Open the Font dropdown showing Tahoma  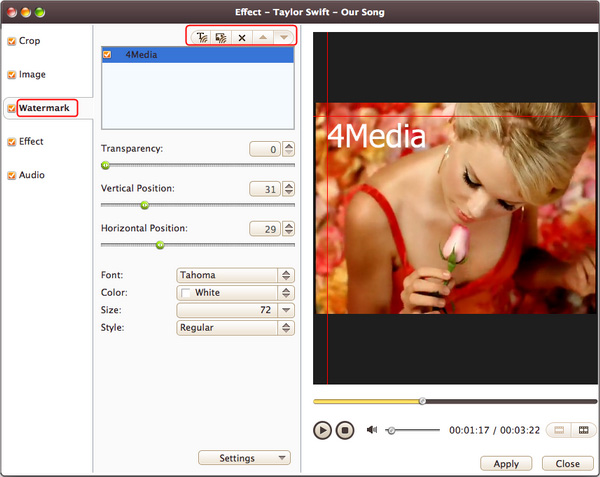tap(235, 275)
